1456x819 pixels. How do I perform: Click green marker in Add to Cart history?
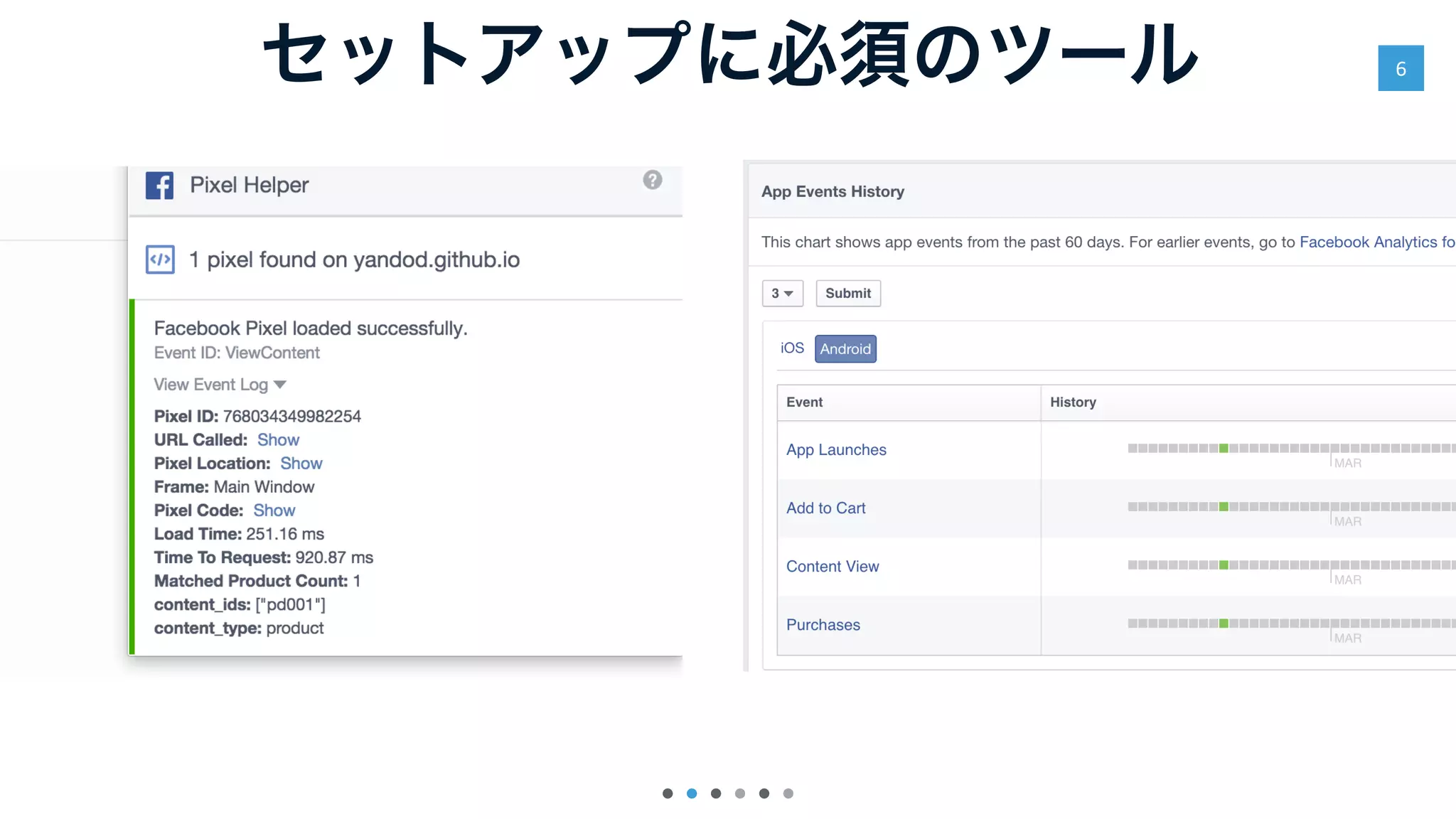pos(1224,507)
